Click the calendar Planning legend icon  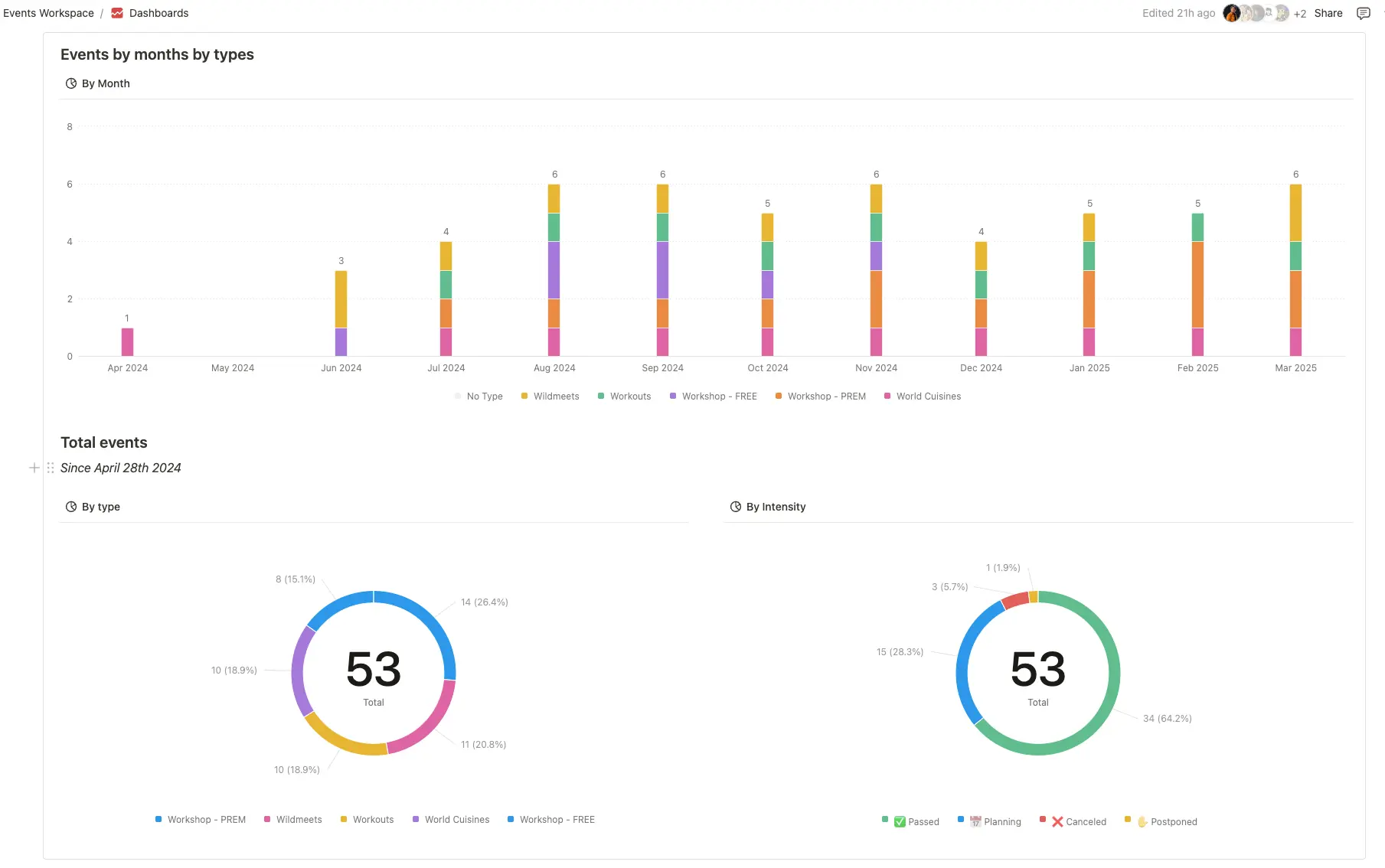click(975, 822)
